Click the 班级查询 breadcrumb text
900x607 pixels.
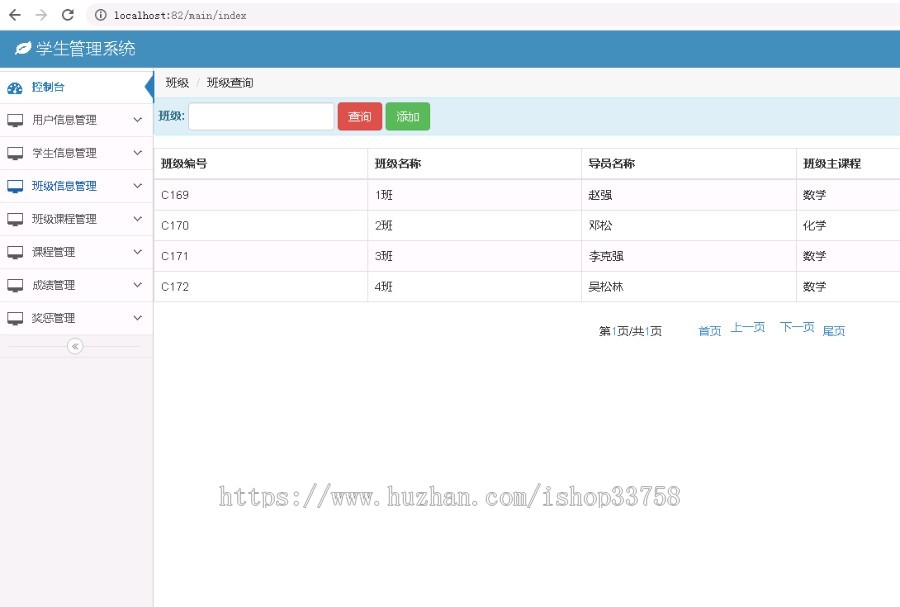tap(230, 83)
